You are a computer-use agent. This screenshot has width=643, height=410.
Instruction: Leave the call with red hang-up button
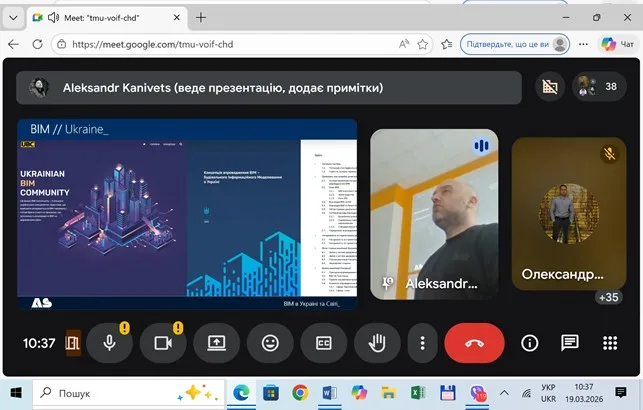click(x=474, y=343)
